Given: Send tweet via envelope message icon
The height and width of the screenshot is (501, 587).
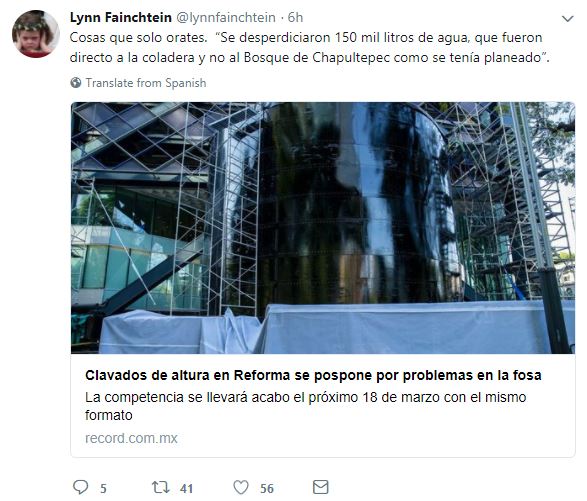Looking at the screenshot, I should point(320,487).
